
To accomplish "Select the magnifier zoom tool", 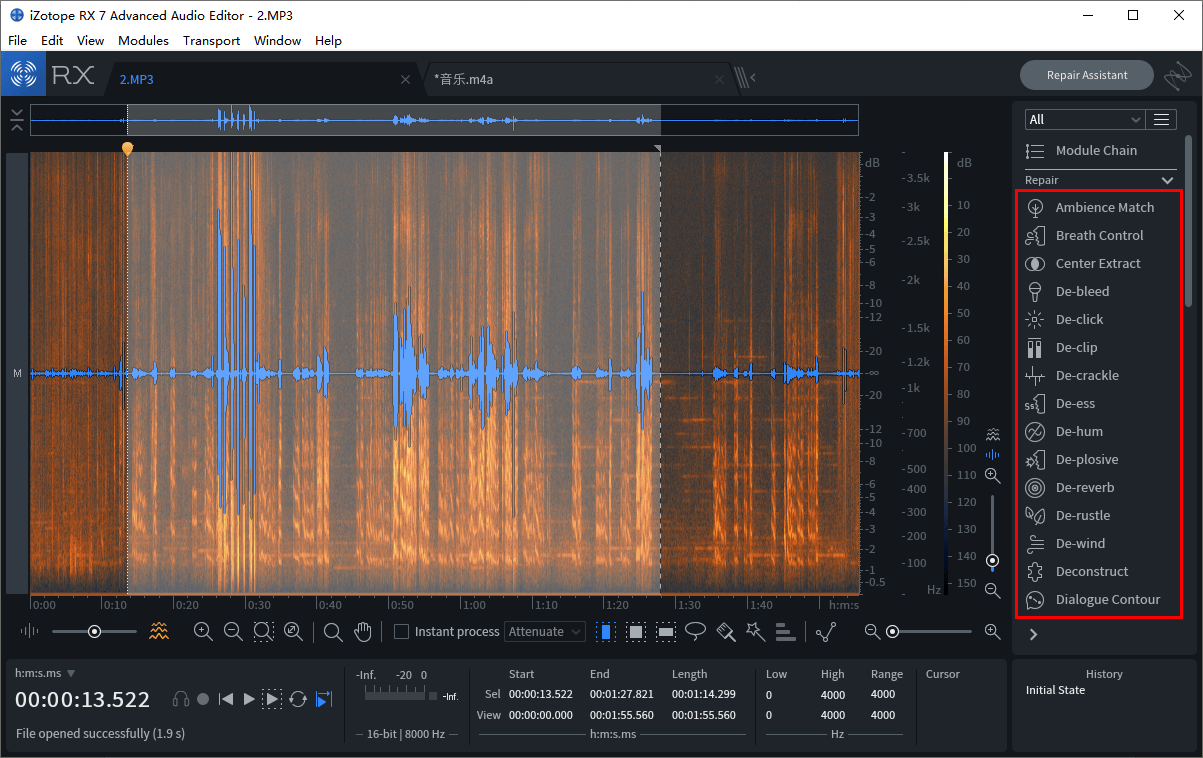I will pyautogui.click(x=333, y=631).
